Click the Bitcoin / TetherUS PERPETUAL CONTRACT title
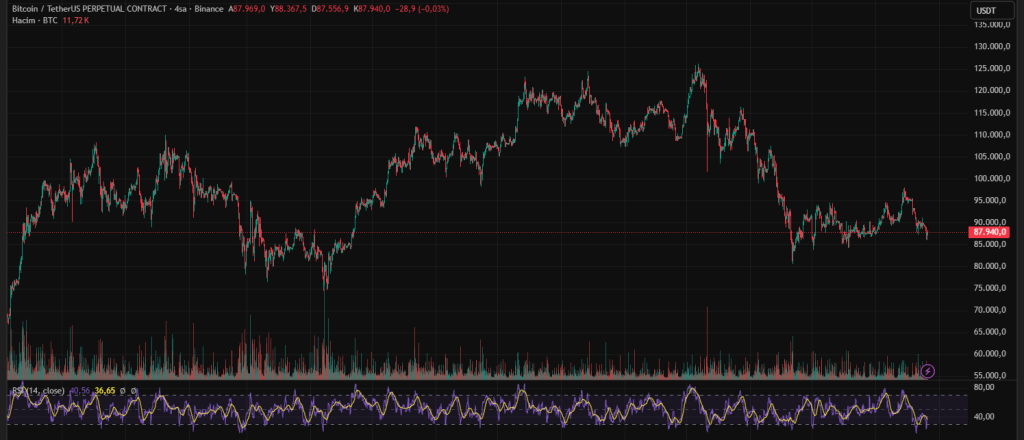The height and width of the screenshot is (440, 1024). pyautogui.click(x=84, y=8)
